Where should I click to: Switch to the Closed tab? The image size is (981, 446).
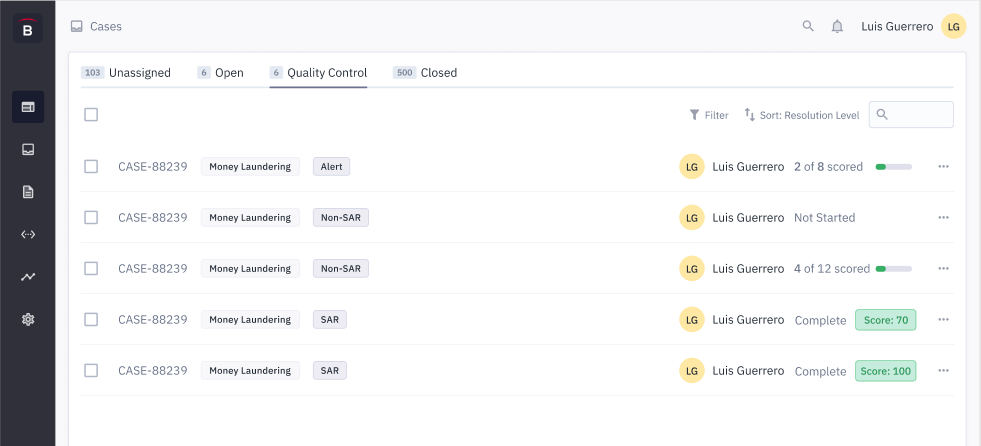425,73
